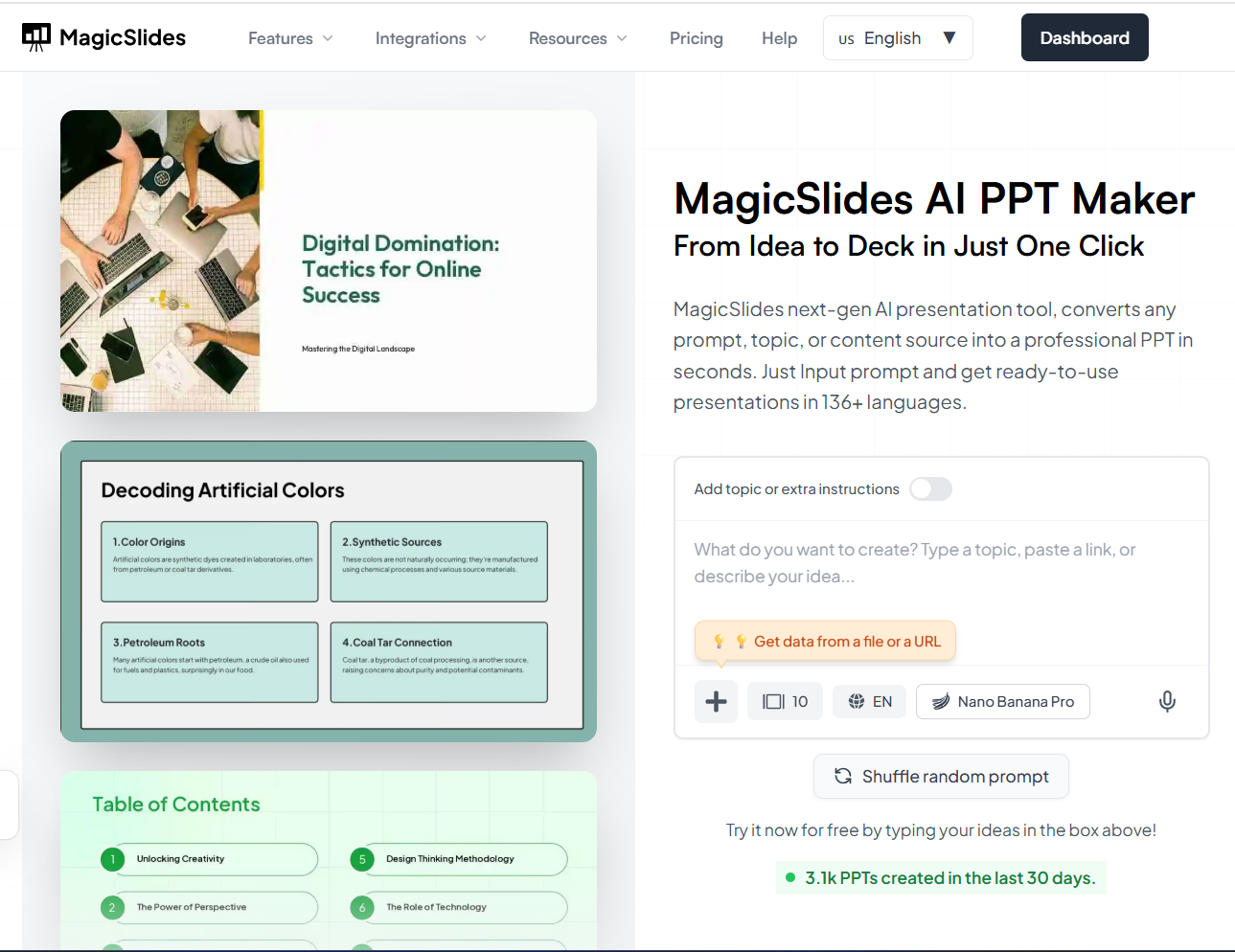The height and width of the screenshot is (952, 1235).
Task: Click the Add topic or extra instructions label
Action: tap(796, 489)
